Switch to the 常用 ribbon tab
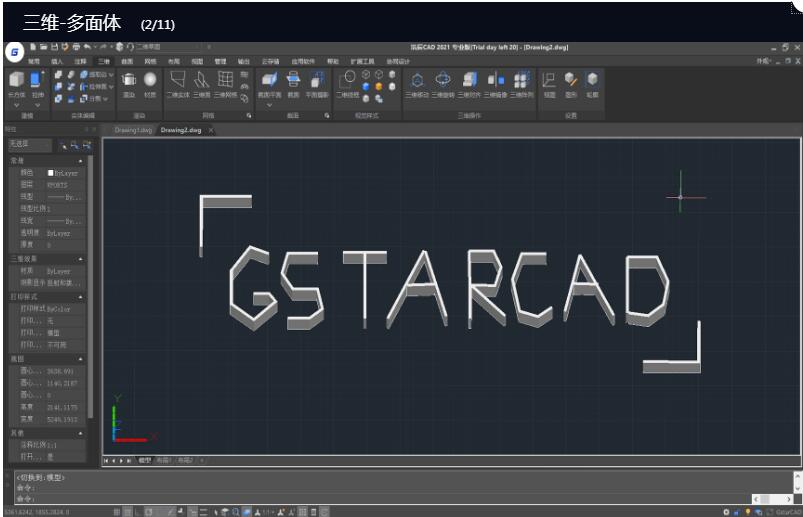 click(34, 61)
